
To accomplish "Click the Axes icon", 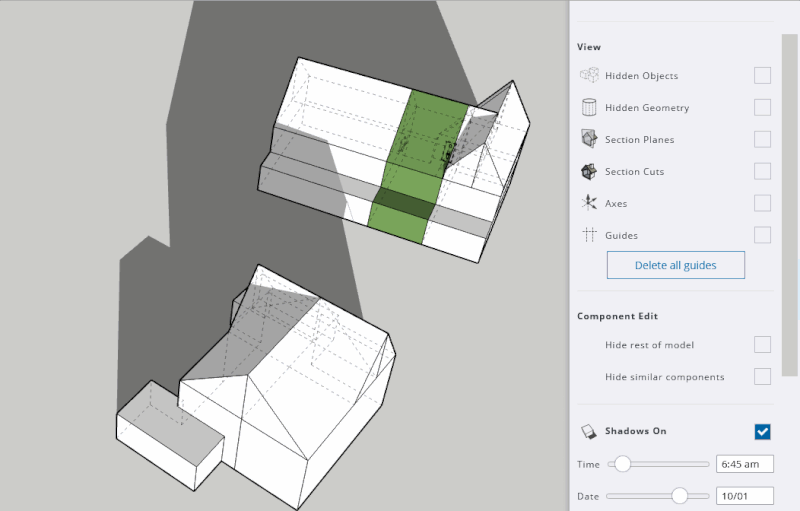I will [589, 203].
